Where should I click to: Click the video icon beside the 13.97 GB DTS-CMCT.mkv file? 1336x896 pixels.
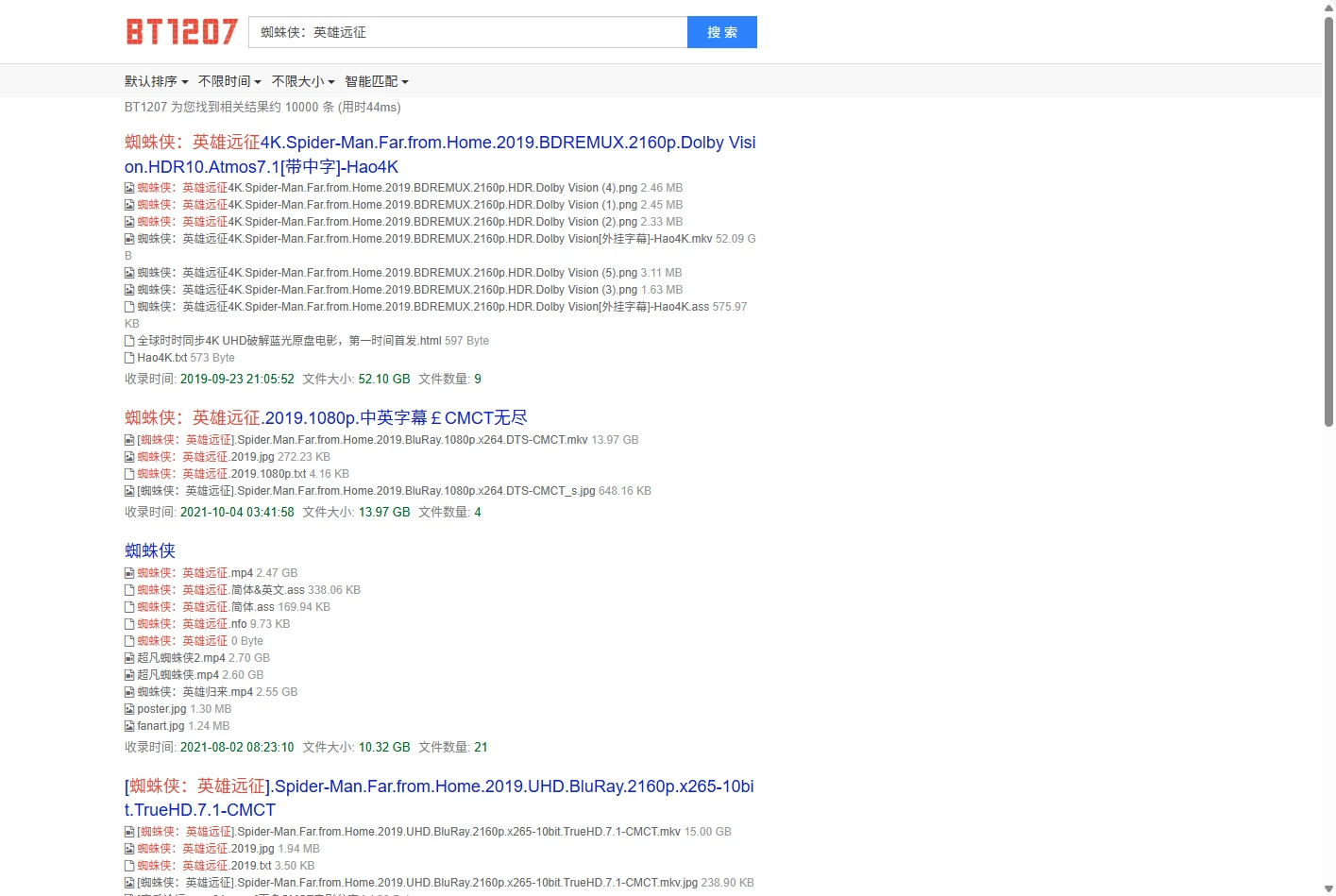click(129, 440)
